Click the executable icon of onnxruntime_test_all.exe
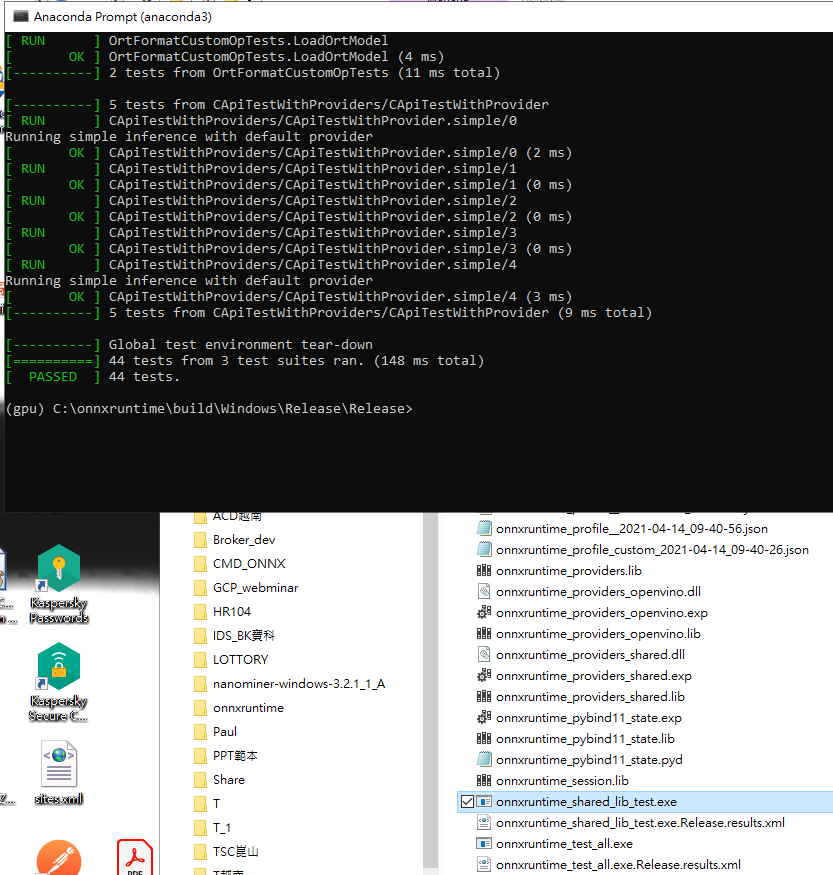833x875 pixels. pyautogui.click(x=486, y=844)
